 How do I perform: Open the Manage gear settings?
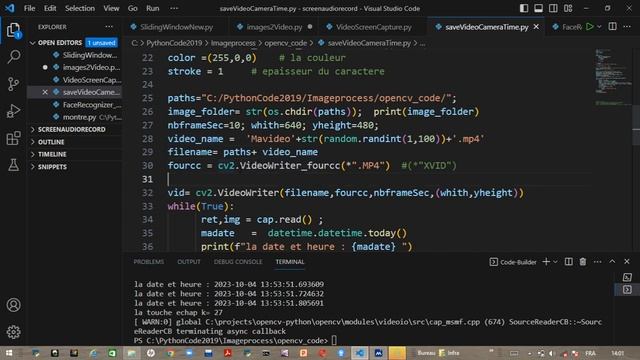(13, 332)
